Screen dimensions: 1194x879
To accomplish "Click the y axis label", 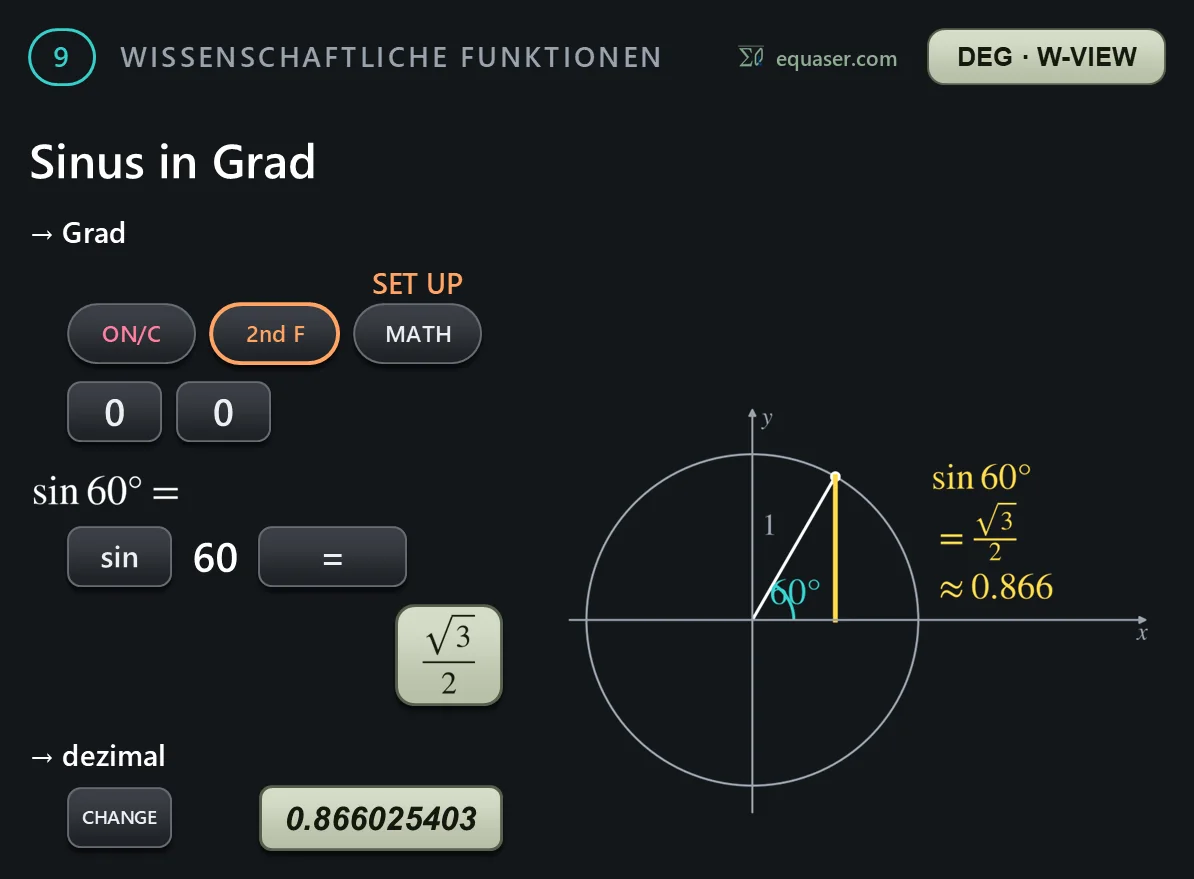I will click(x=767, y=417).
